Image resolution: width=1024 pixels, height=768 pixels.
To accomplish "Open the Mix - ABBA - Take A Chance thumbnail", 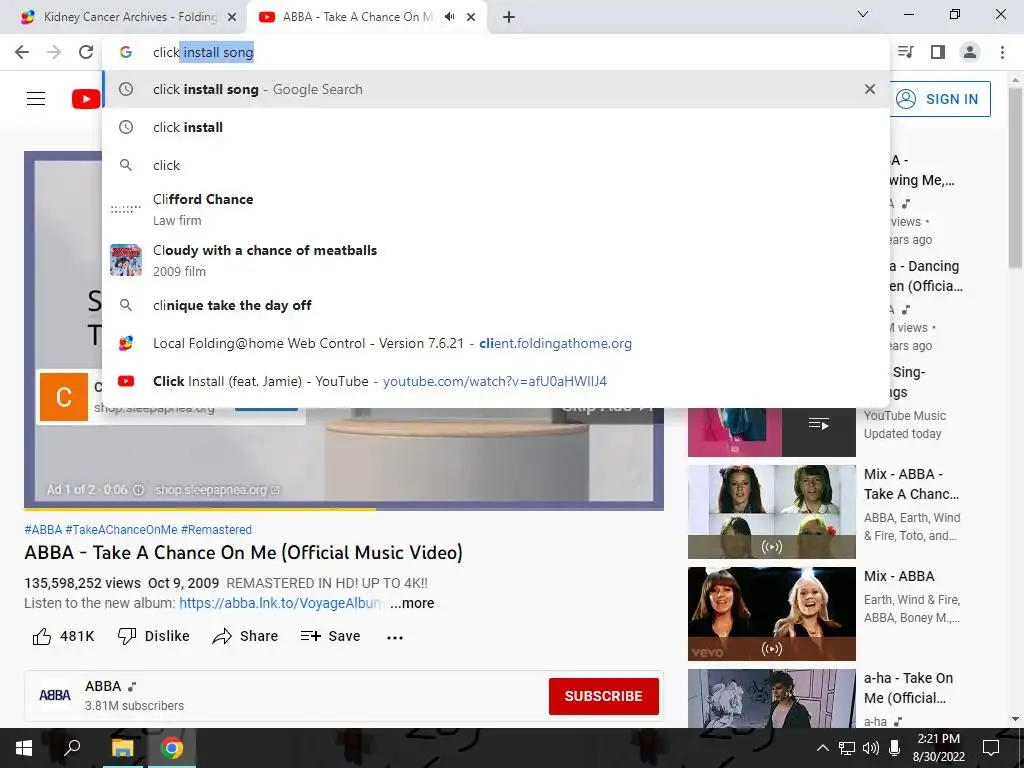I will [771, 512].
